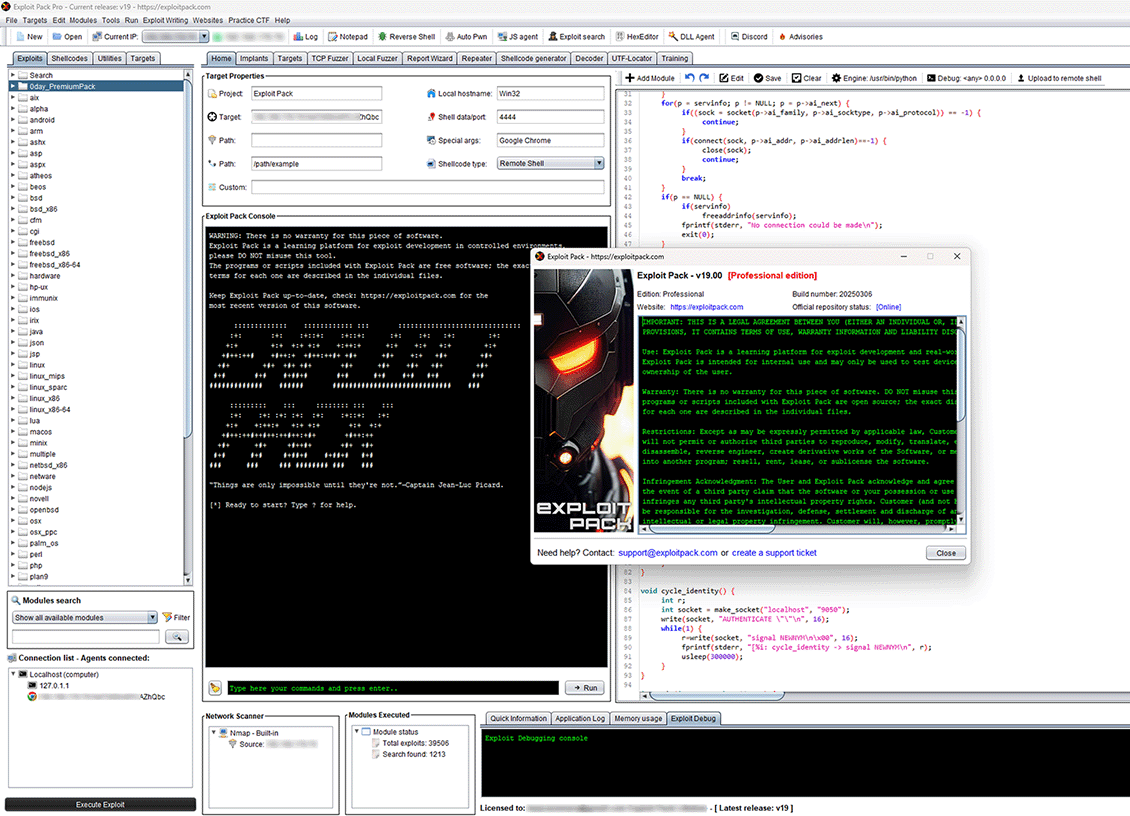Viewport: 1130px width, 816px height.
Task: Switch to the Shellcode generator tab
Action: 534,59
